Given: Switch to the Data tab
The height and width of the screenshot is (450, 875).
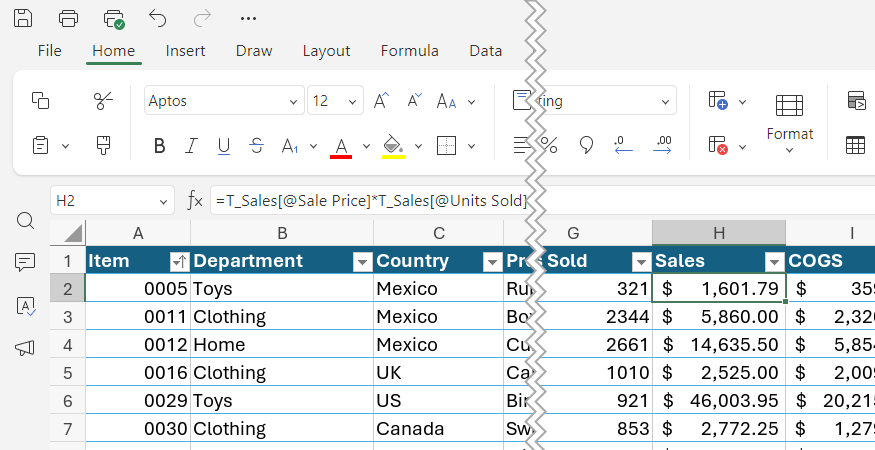Looking at the screenshot, I should pyautogui.click(x=485, y=51).
